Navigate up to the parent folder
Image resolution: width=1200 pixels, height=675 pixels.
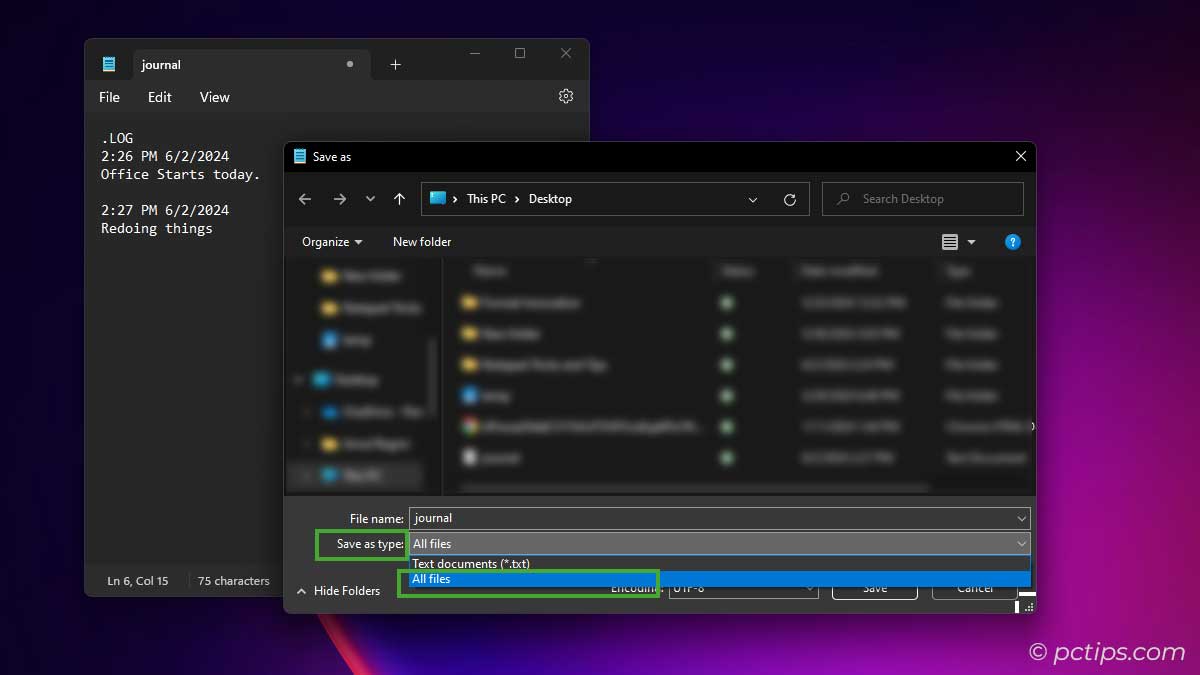coord(399,199)
